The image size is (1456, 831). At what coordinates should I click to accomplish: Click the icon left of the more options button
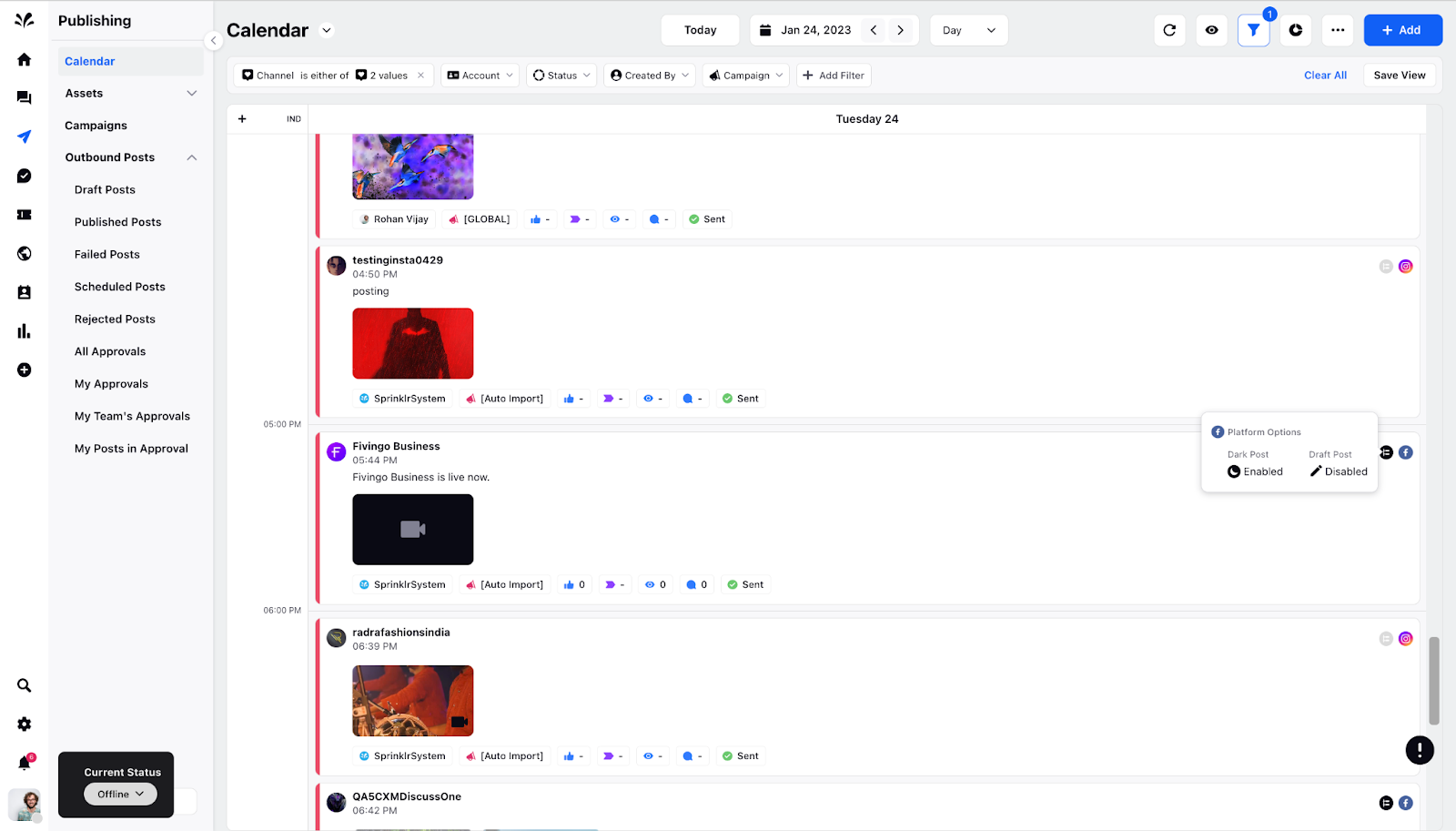coord(1296,30)
